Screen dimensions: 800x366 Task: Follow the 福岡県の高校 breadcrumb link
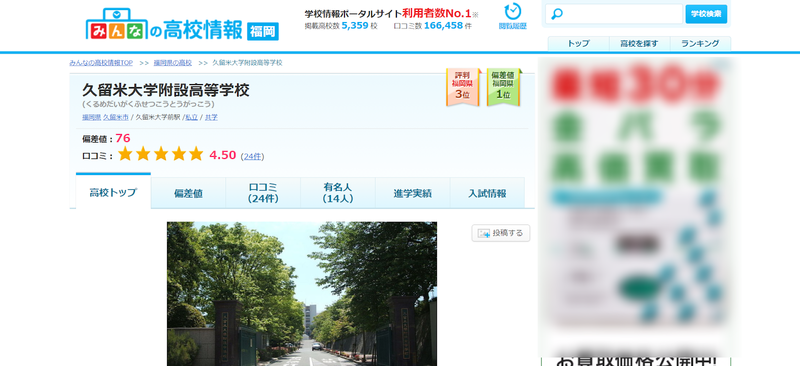(x=173, y=63)
